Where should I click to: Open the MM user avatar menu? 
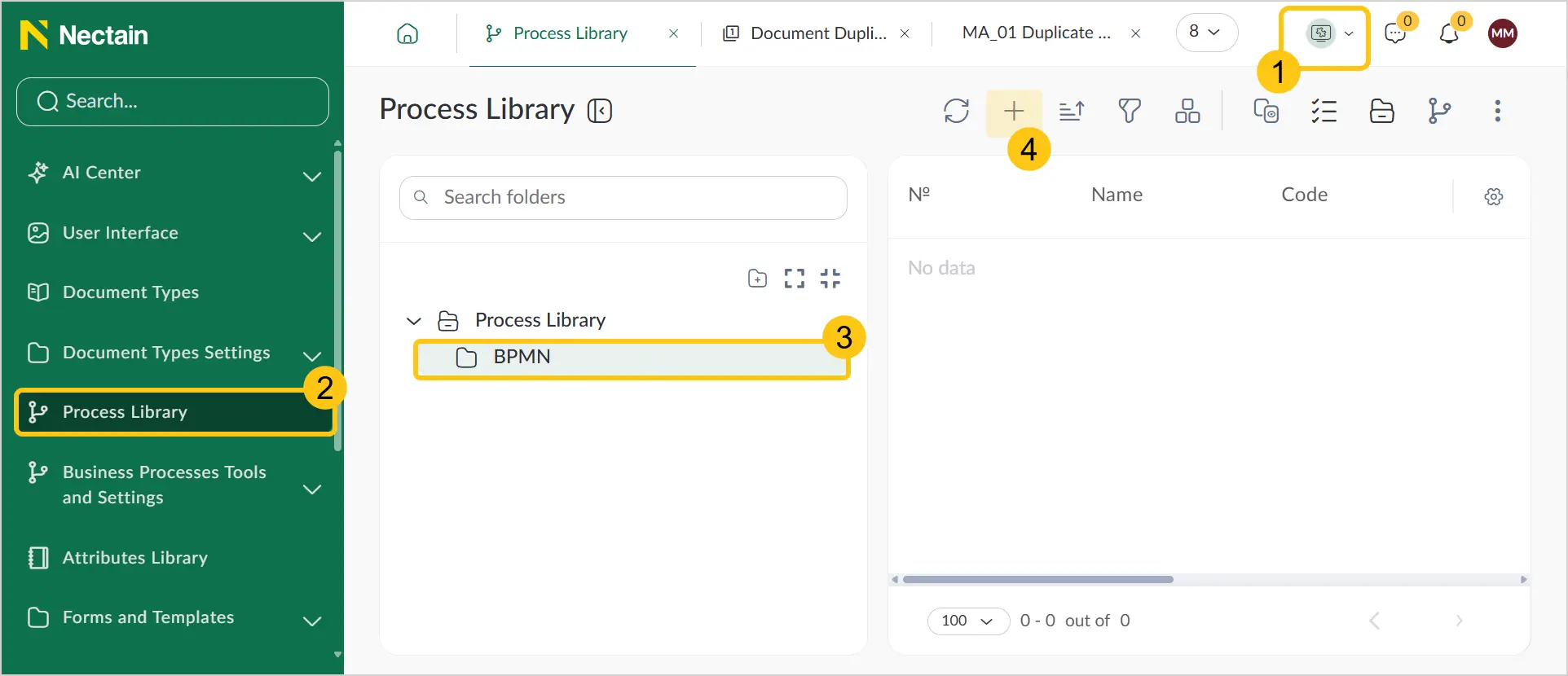1503,33
